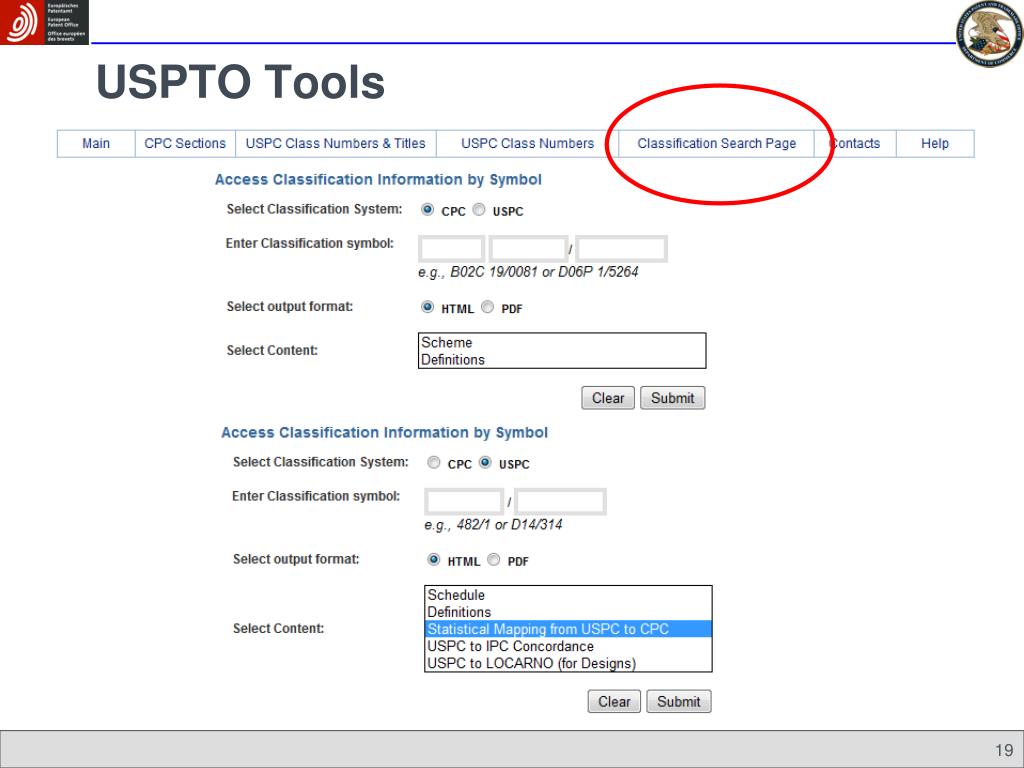Select USPC radio in upper form
Viewport: 1024px width, 768px height.
(x=479, y=210)
